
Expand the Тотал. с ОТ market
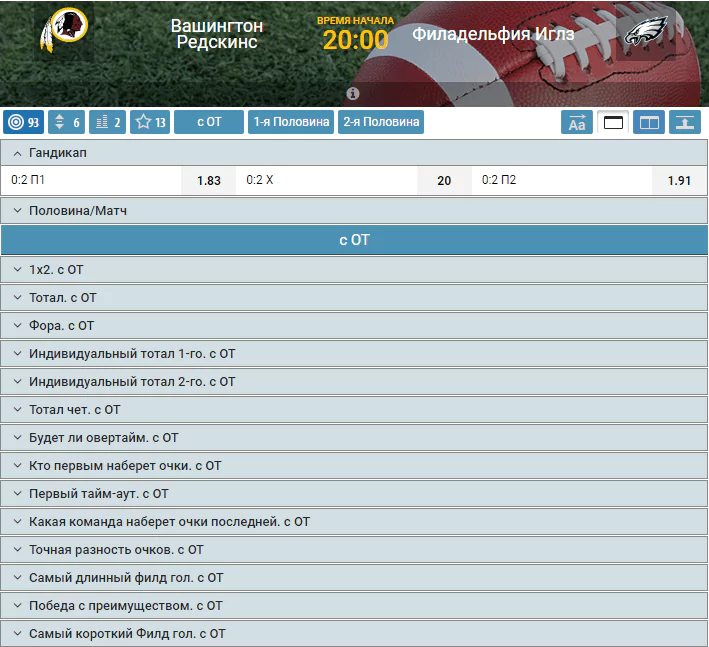[354, 298]
